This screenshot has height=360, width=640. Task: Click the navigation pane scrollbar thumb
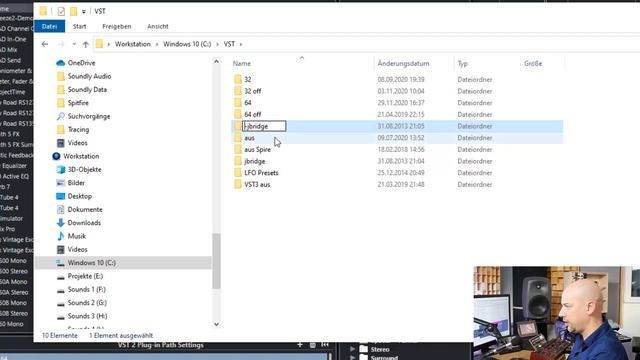[x=216, y=261]
